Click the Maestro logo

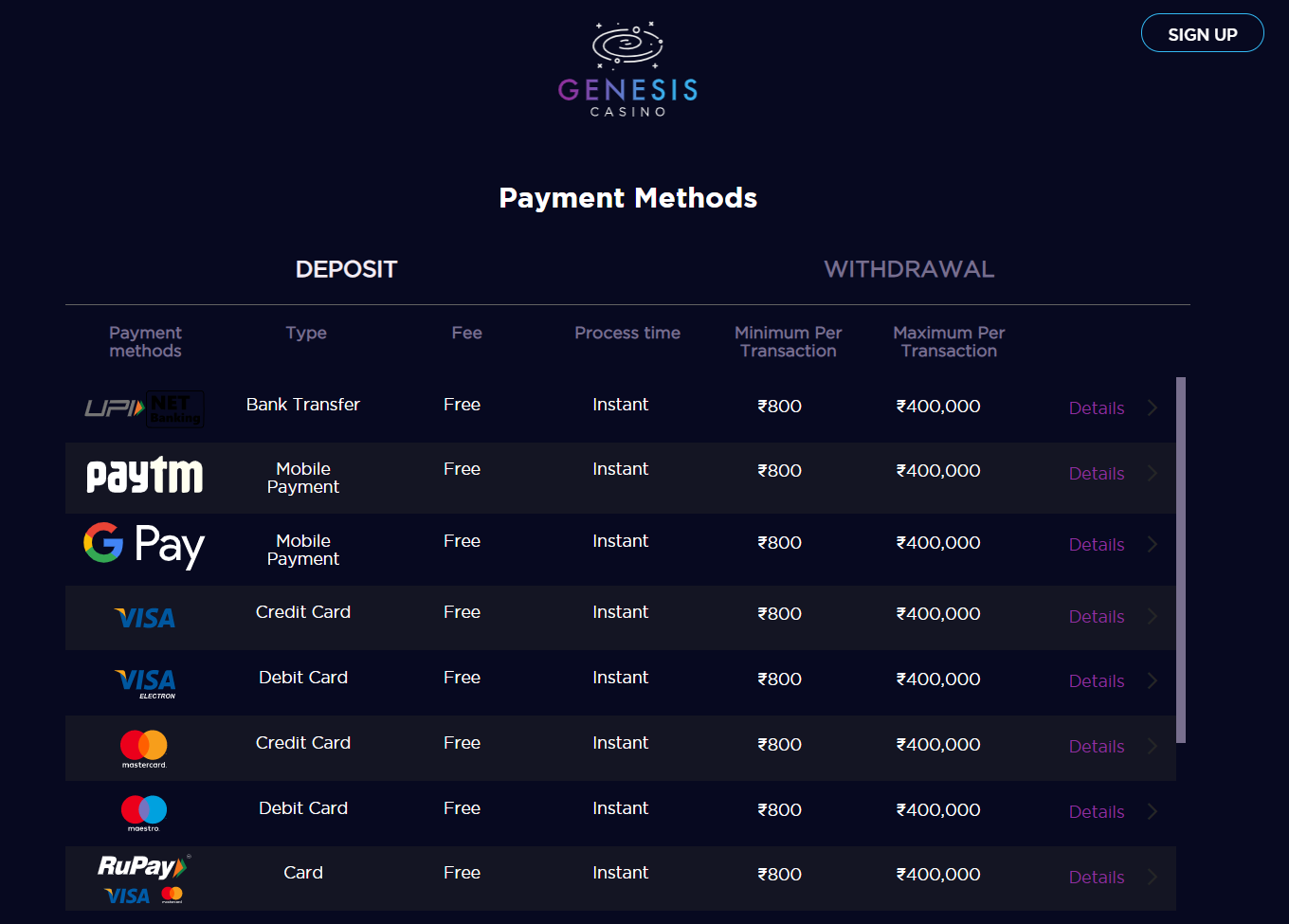point(144,812)
